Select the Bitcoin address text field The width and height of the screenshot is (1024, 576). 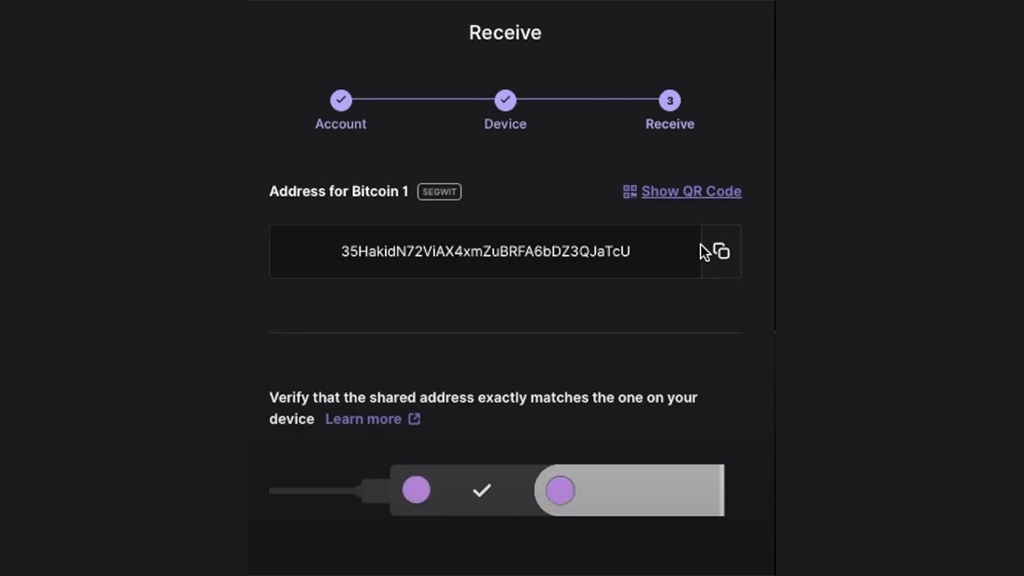[x=485, y=251]
